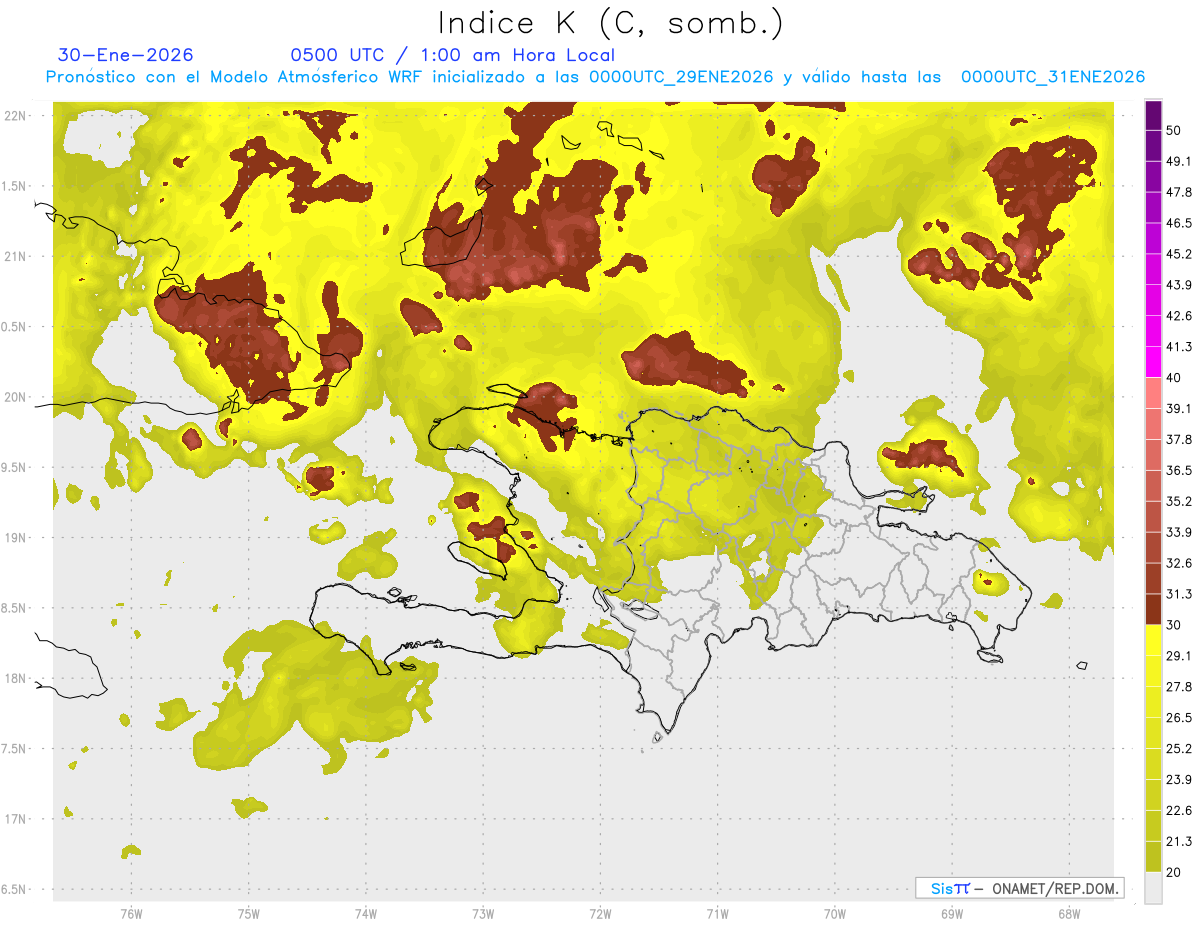The width and height of the screenshot is (1200, 927).
Task: Click the '50' value on the color scale
Action: (1174, 130)
